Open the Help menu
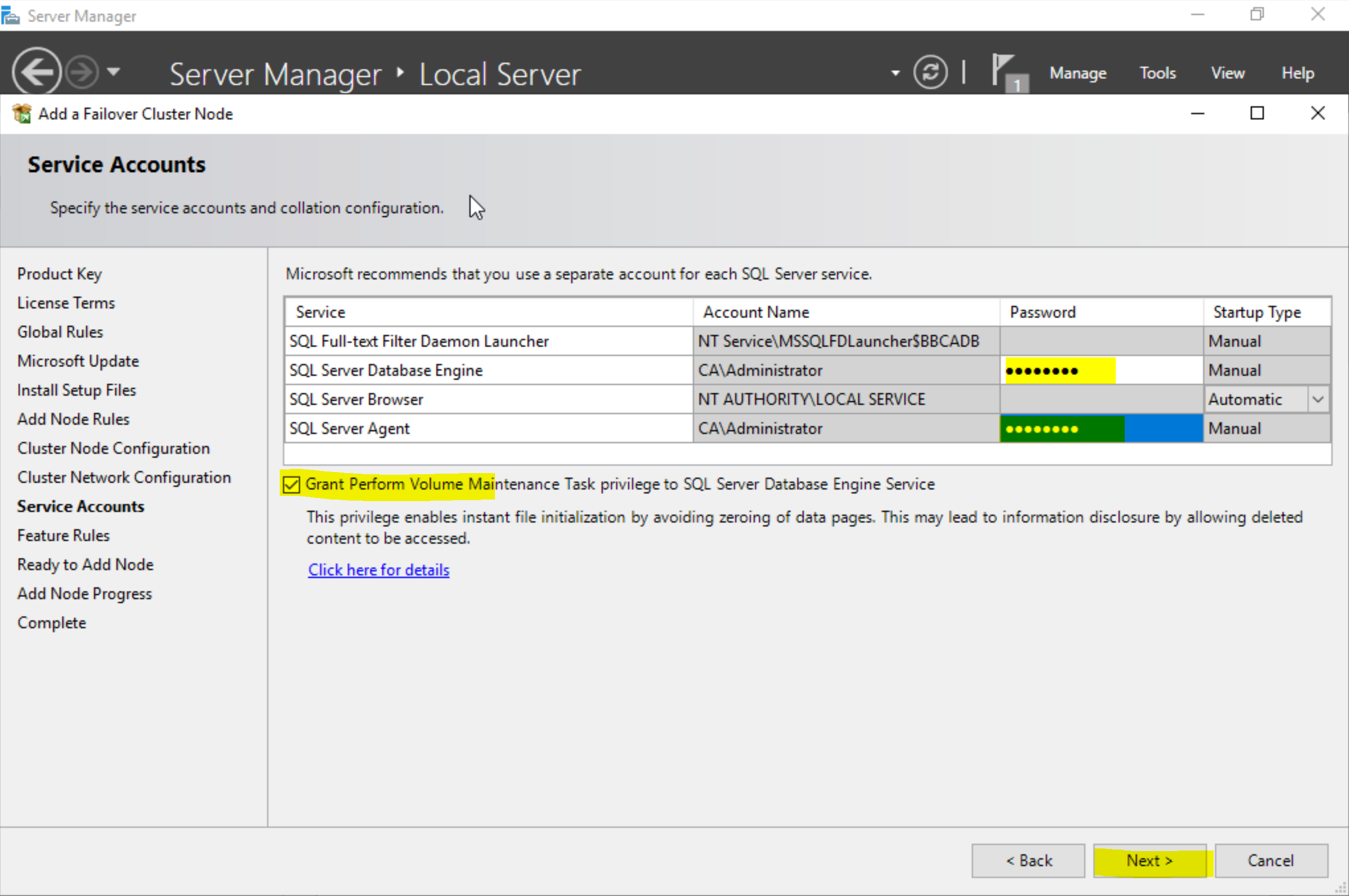Viewport: 1349px width, 896px height. coord(1298,73)
